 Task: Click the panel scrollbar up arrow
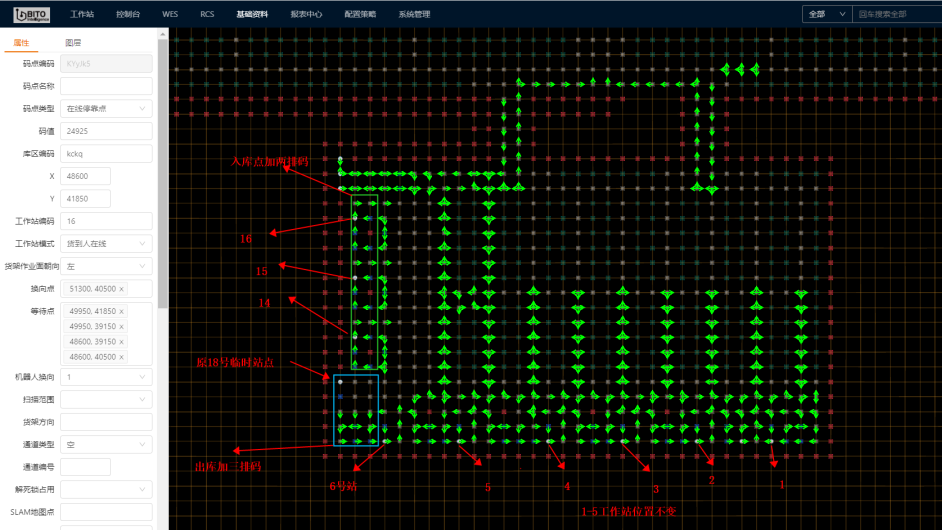(x=163, y=35)
